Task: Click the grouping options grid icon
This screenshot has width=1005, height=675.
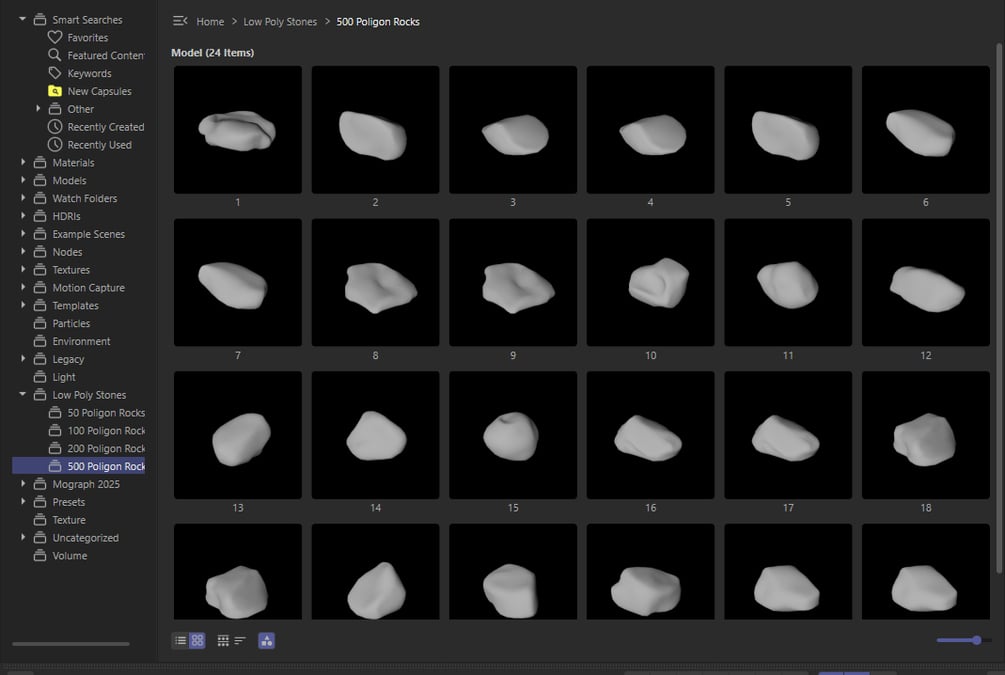Action: click(x=223, y=640)
